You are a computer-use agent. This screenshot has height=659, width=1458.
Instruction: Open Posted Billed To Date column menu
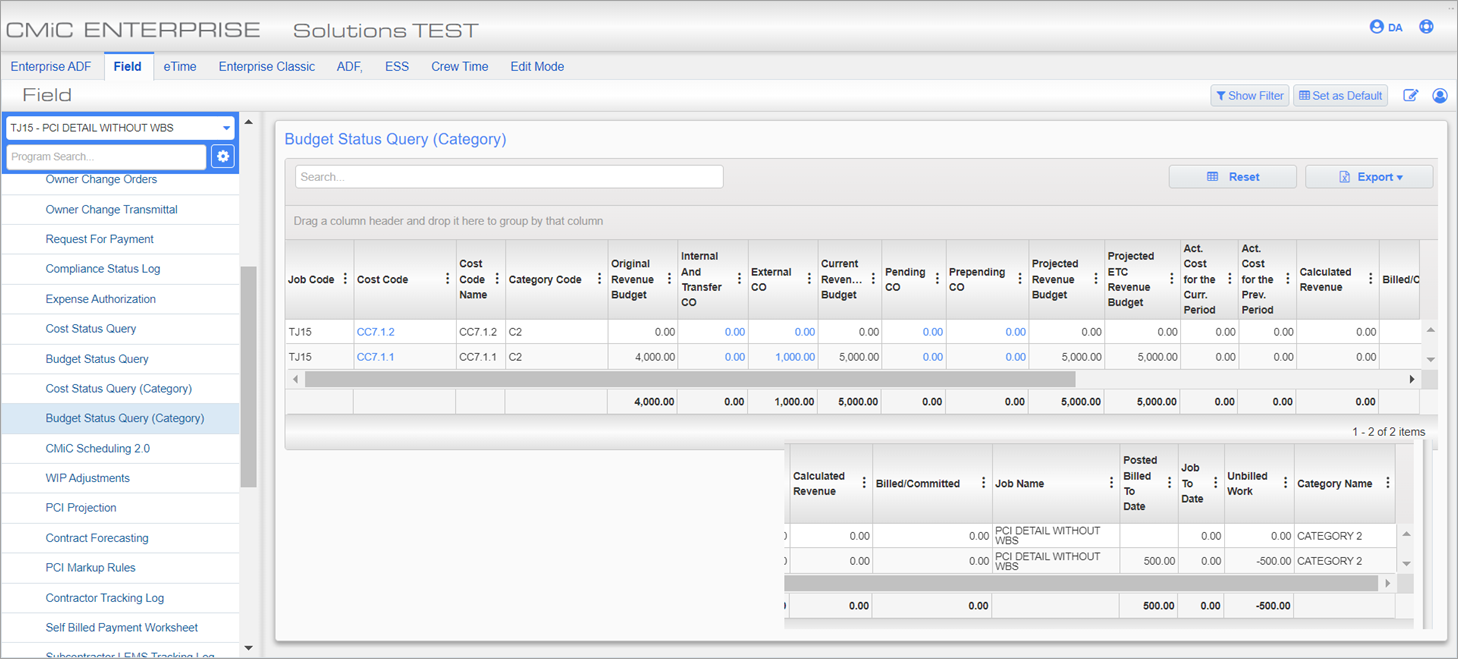[x=1169, y=483]
